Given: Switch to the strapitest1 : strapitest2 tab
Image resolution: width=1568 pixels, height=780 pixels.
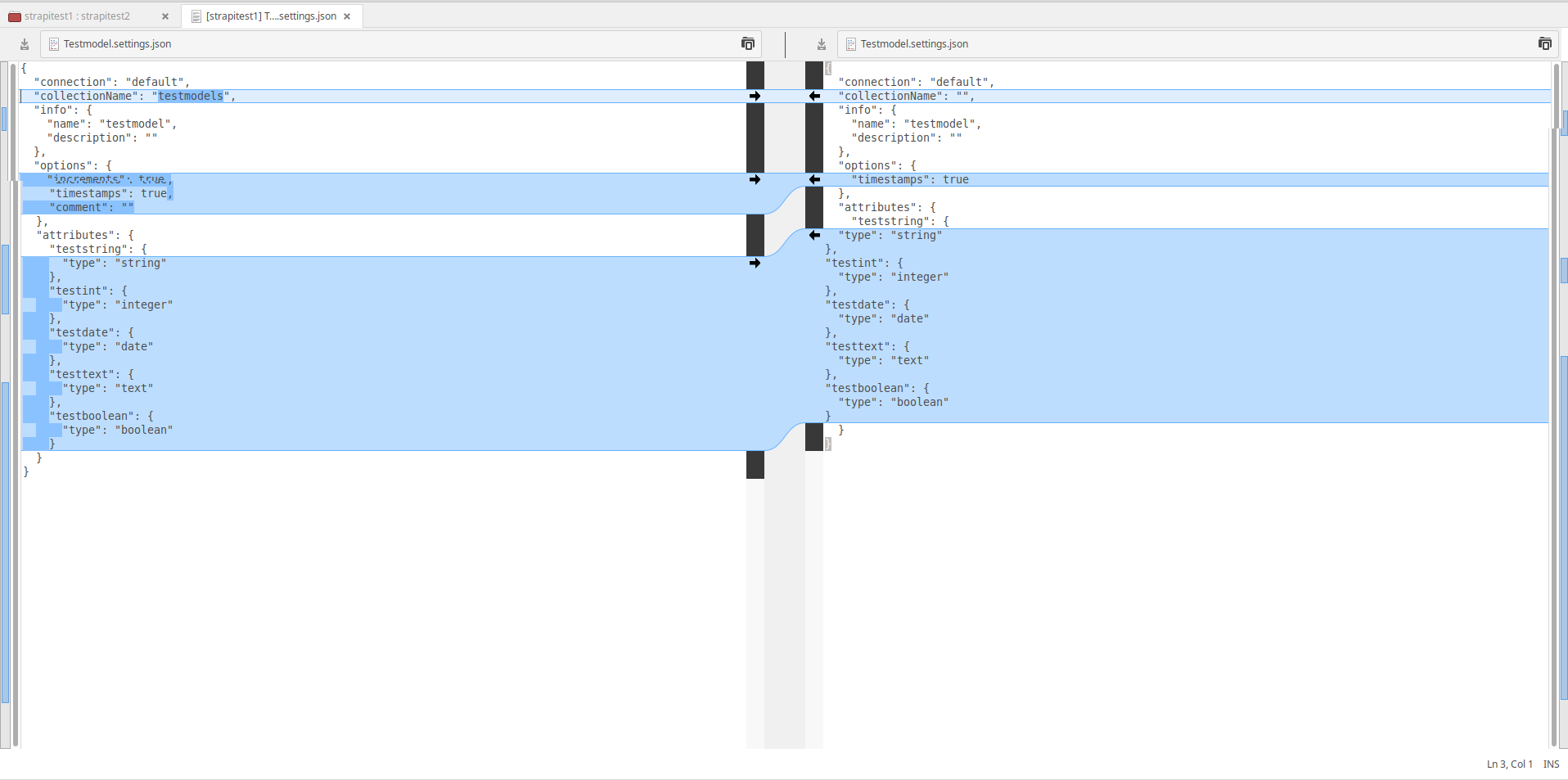Looking at the screenshot, I should click(x=78, y=16).
